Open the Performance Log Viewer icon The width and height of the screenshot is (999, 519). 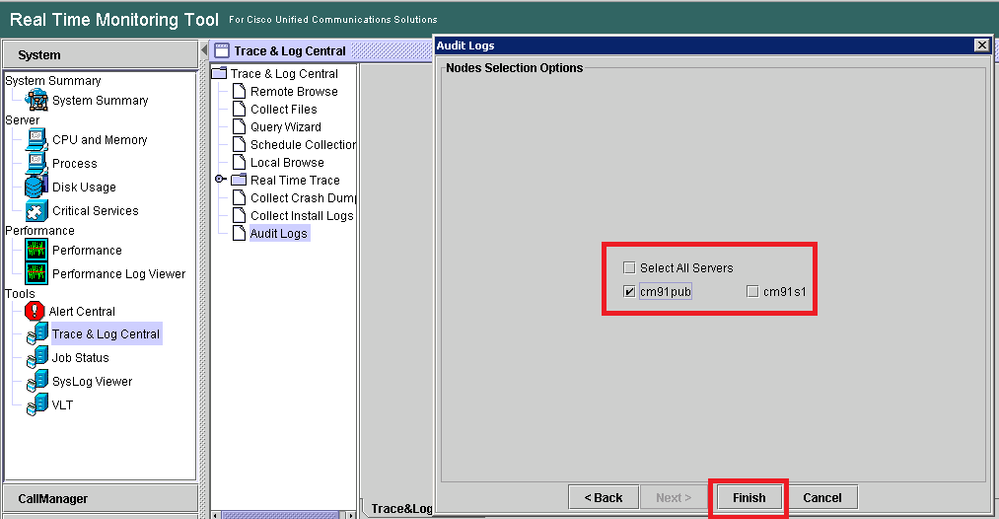point(36,273)
